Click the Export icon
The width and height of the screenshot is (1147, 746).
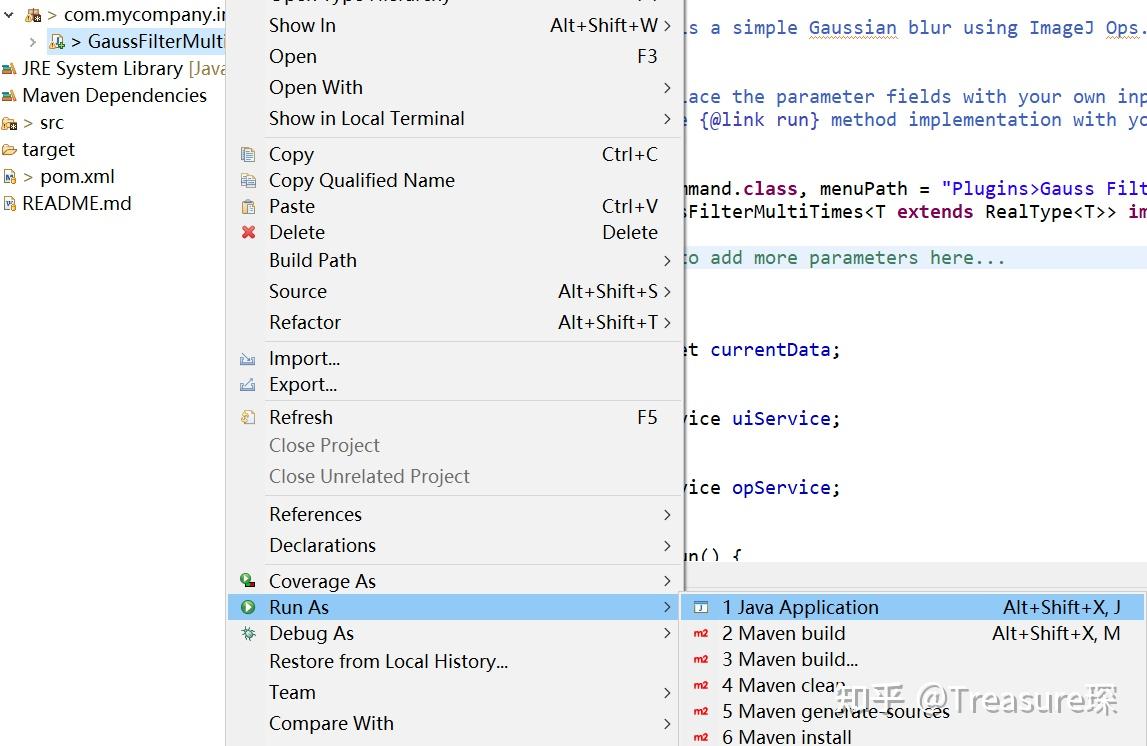[x=248, y=384]
